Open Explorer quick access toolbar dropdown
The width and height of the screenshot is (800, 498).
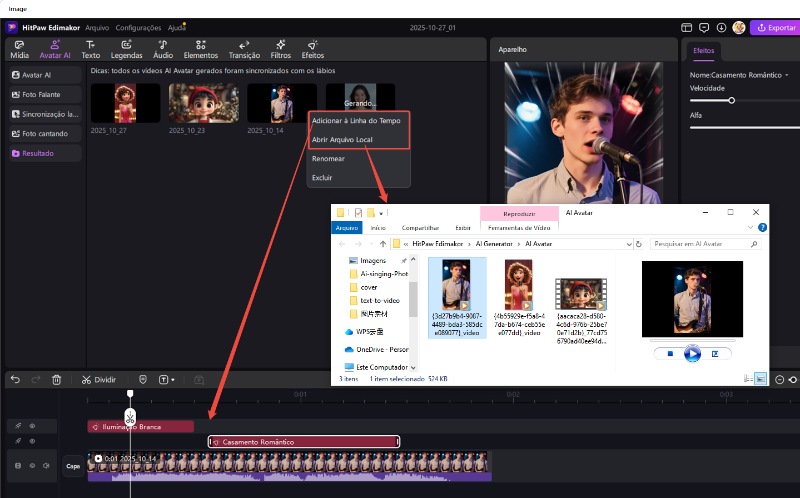(381, 213)
